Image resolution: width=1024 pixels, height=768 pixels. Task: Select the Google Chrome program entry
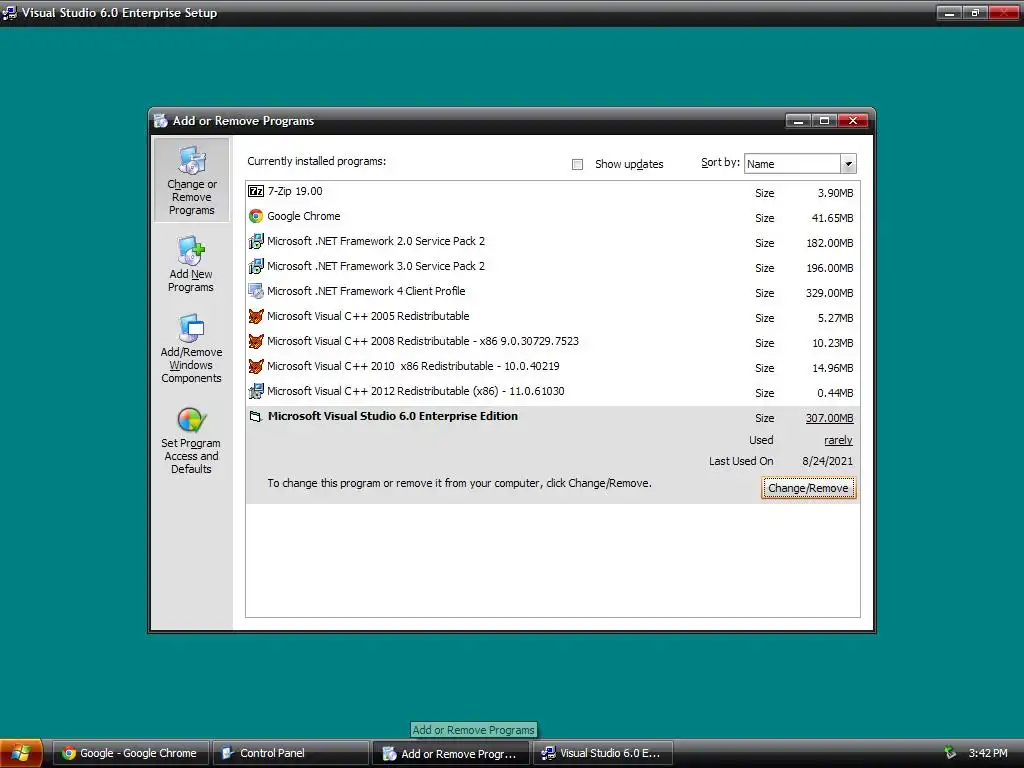552,217
